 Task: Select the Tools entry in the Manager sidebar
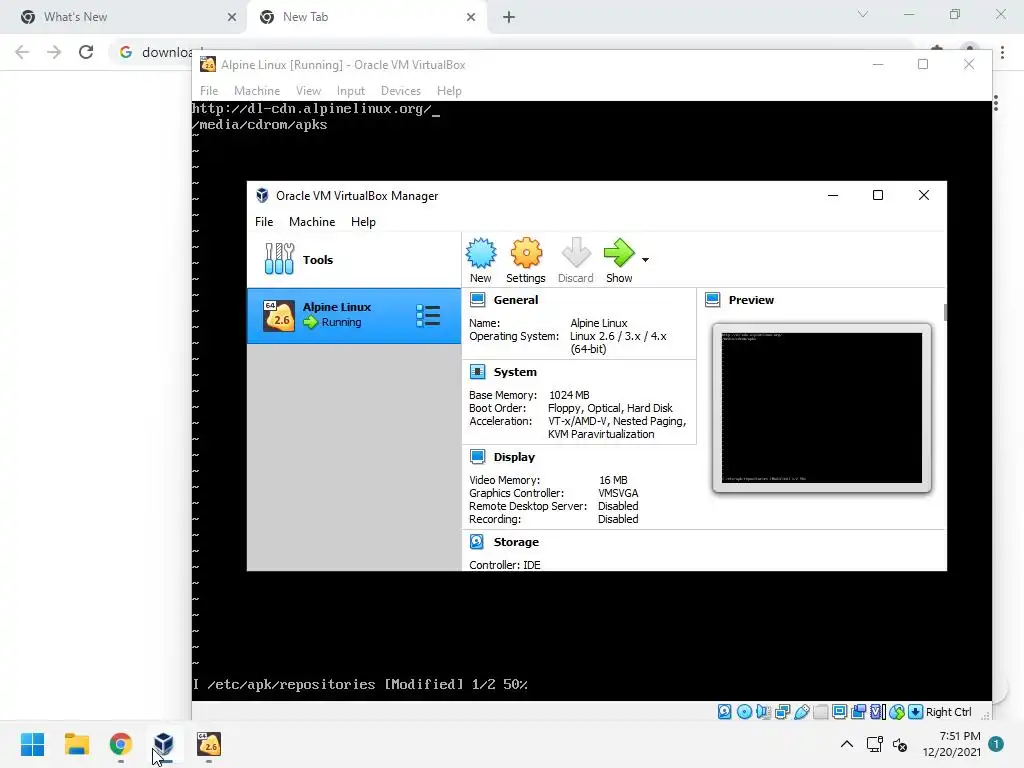354,259
